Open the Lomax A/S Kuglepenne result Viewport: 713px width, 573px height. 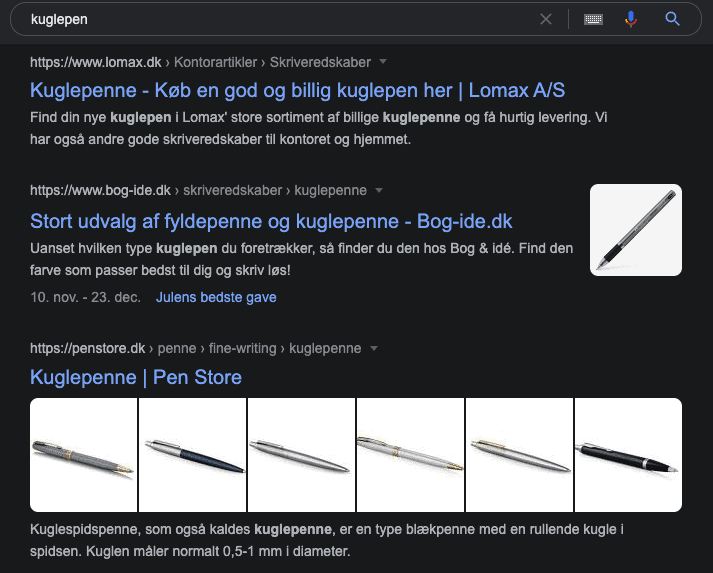(297, 90)
